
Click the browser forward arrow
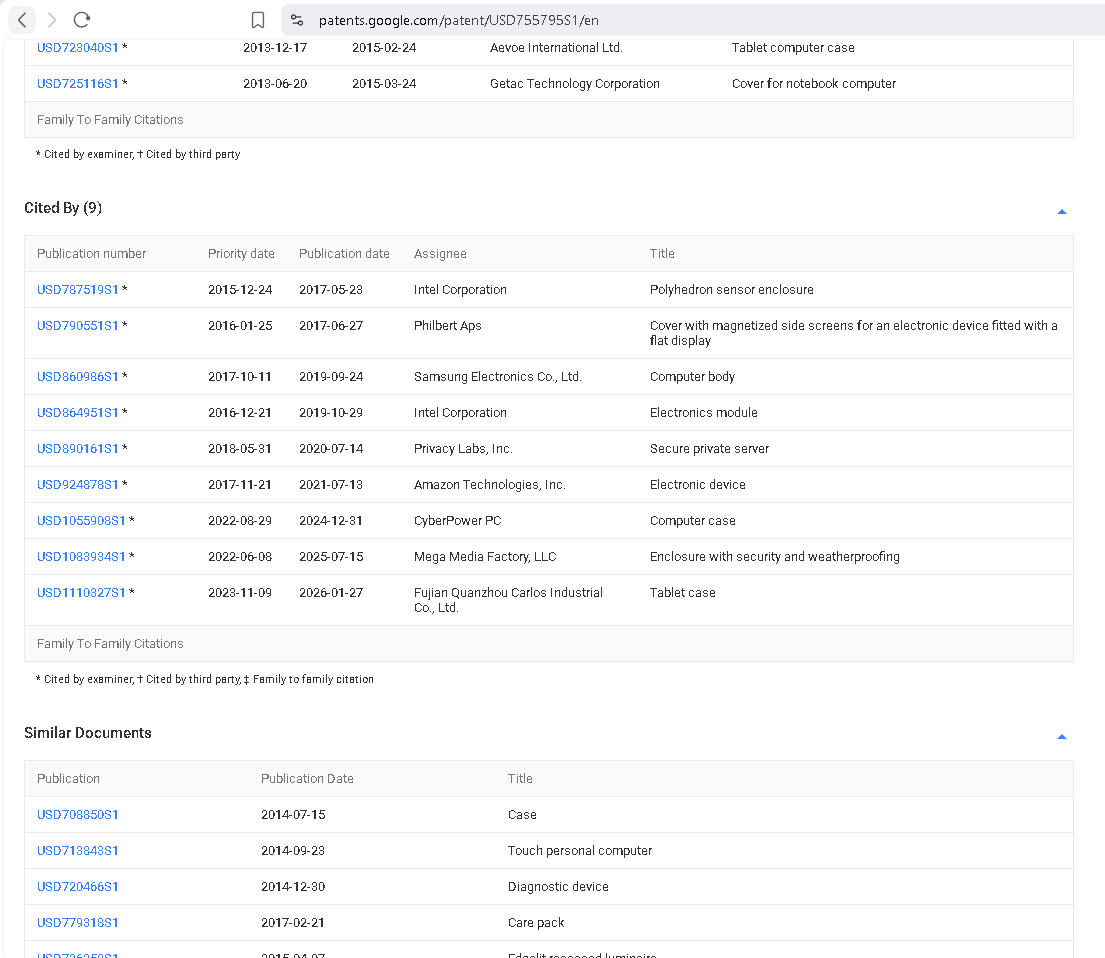pos(52,20)
